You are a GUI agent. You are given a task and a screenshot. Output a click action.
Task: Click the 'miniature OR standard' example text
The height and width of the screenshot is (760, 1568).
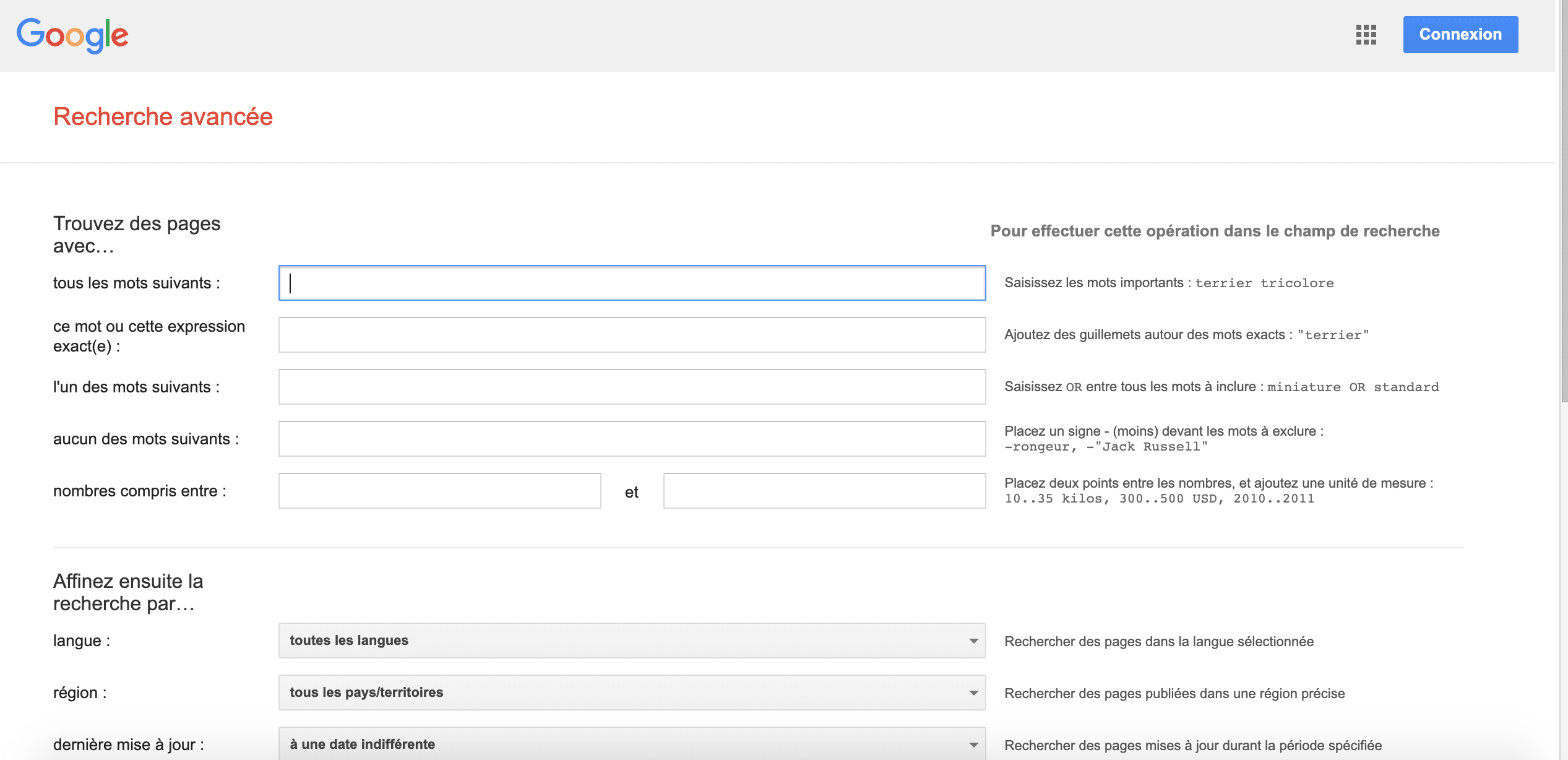pos(1353,387)
